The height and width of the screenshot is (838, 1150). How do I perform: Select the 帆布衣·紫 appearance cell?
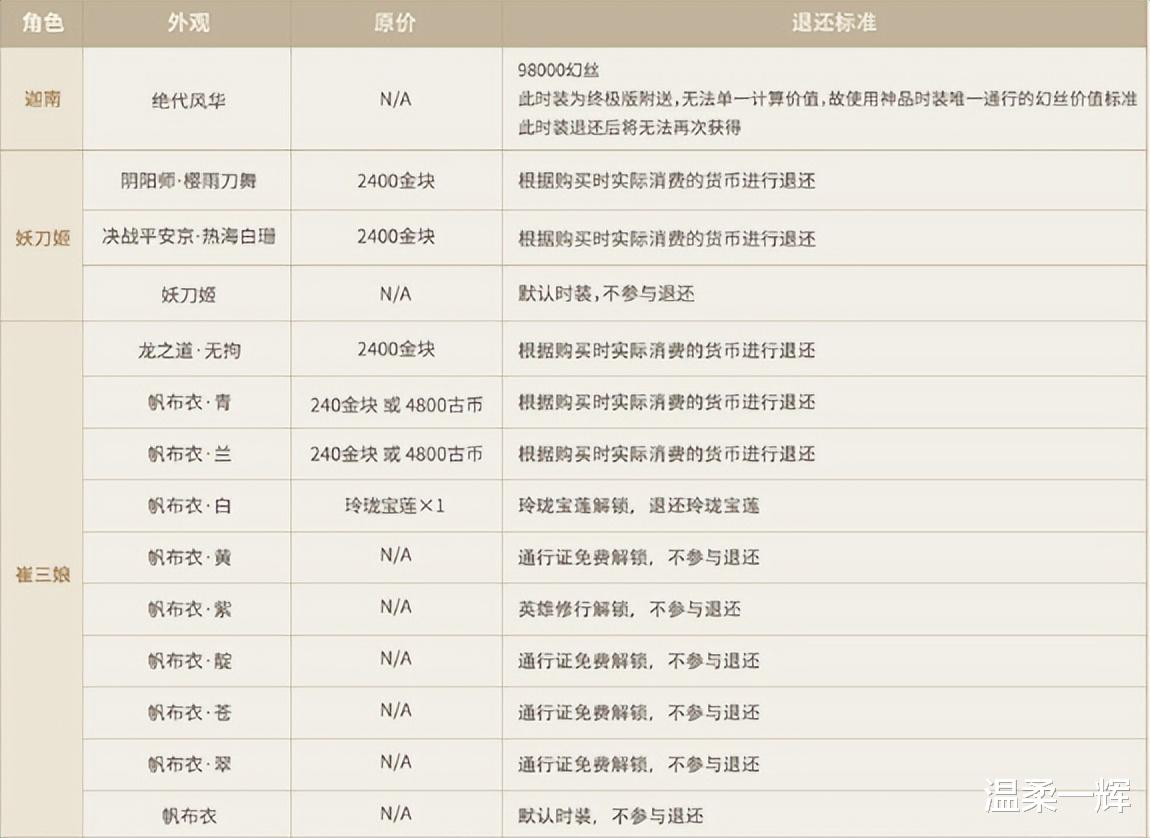188,609
